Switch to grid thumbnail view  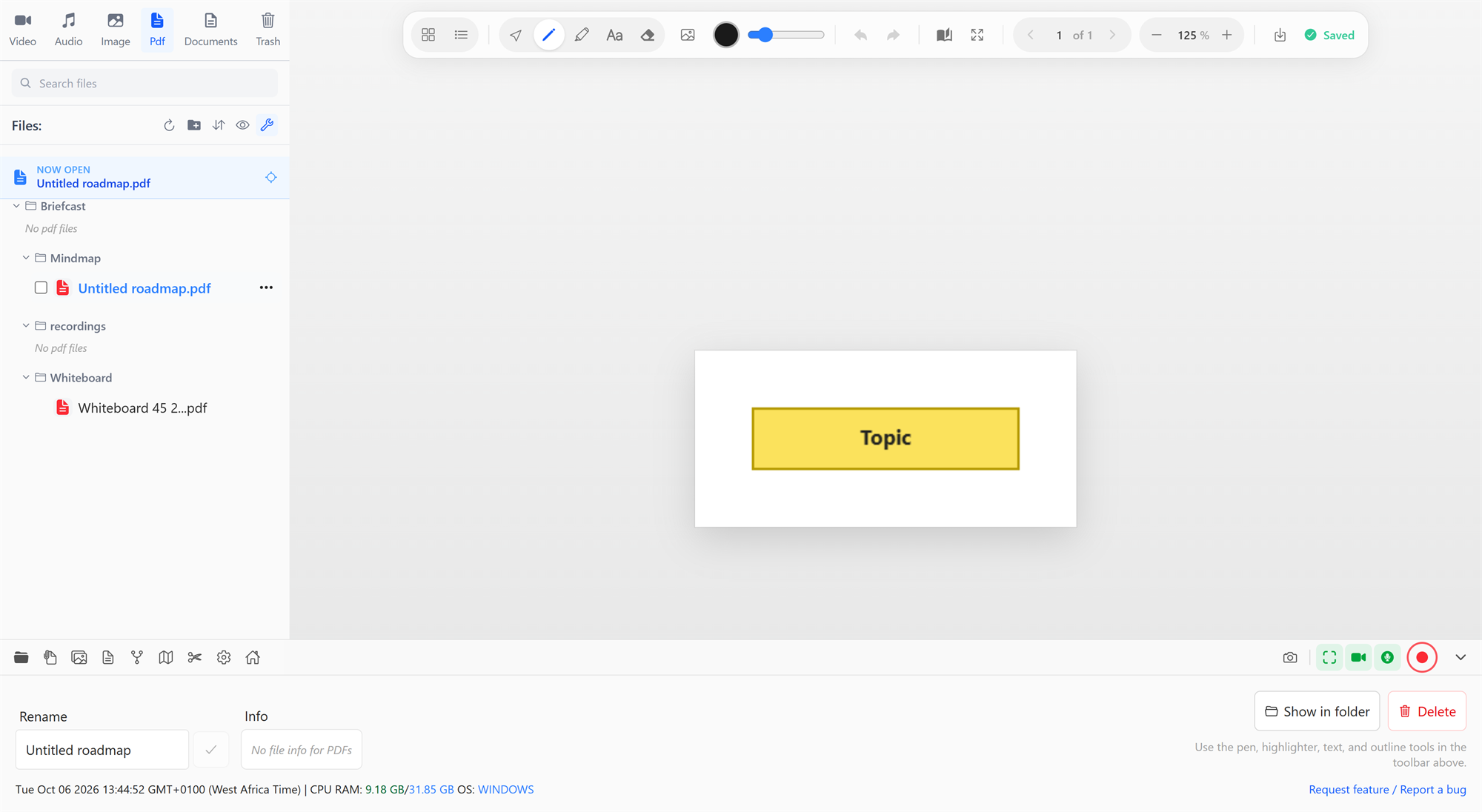point(428,35)
